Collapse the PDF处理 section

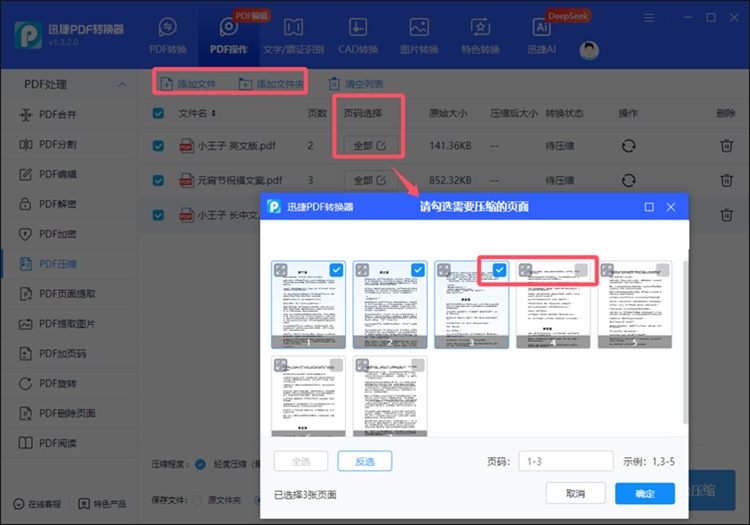click(x=122, y=85)
